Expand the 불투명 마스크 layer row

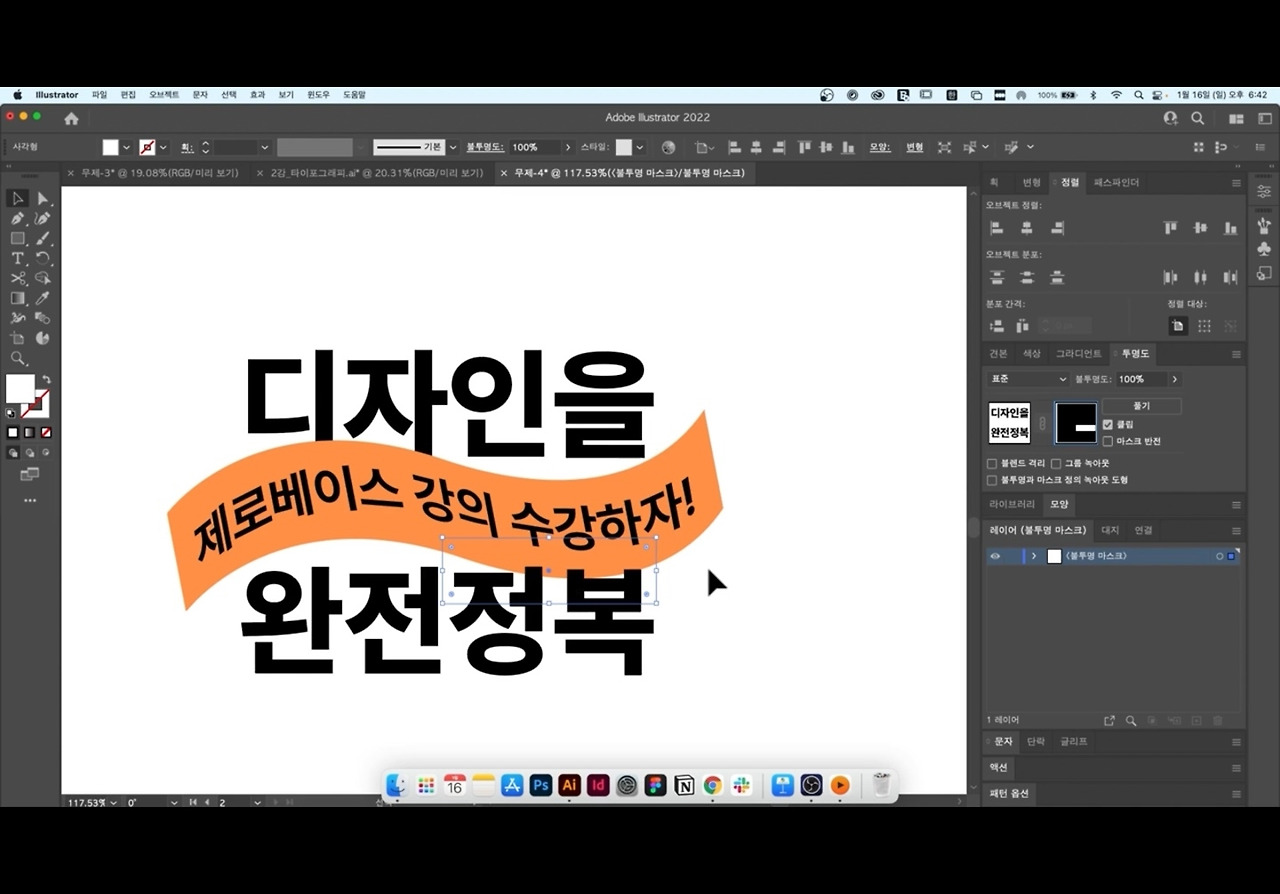coord(1034,556)
